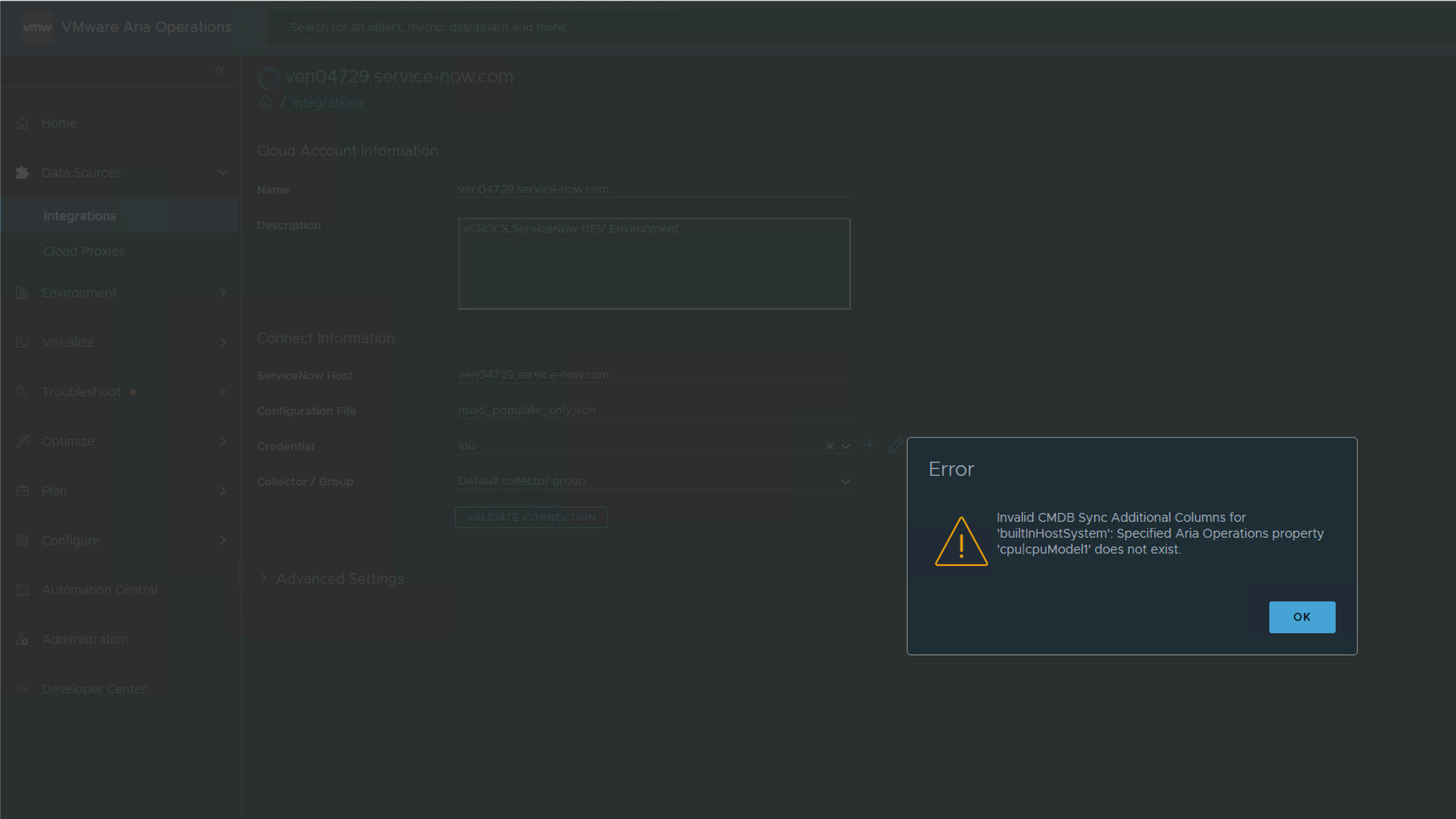Click the Developer Center code icon
1456x819 pixels.
click(x=23, y=689)
